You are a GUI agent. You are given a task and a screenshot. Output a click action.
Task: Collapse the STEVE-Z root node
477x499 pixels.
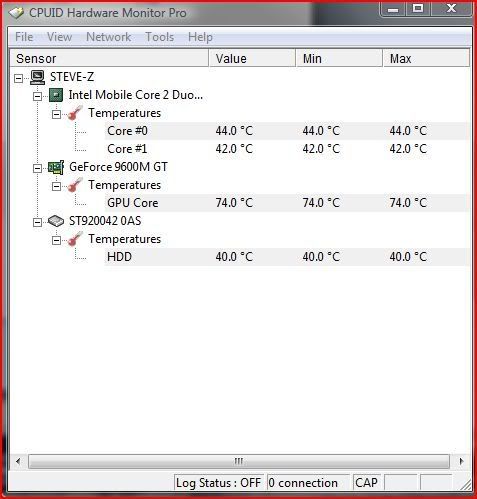click(19, 78)
